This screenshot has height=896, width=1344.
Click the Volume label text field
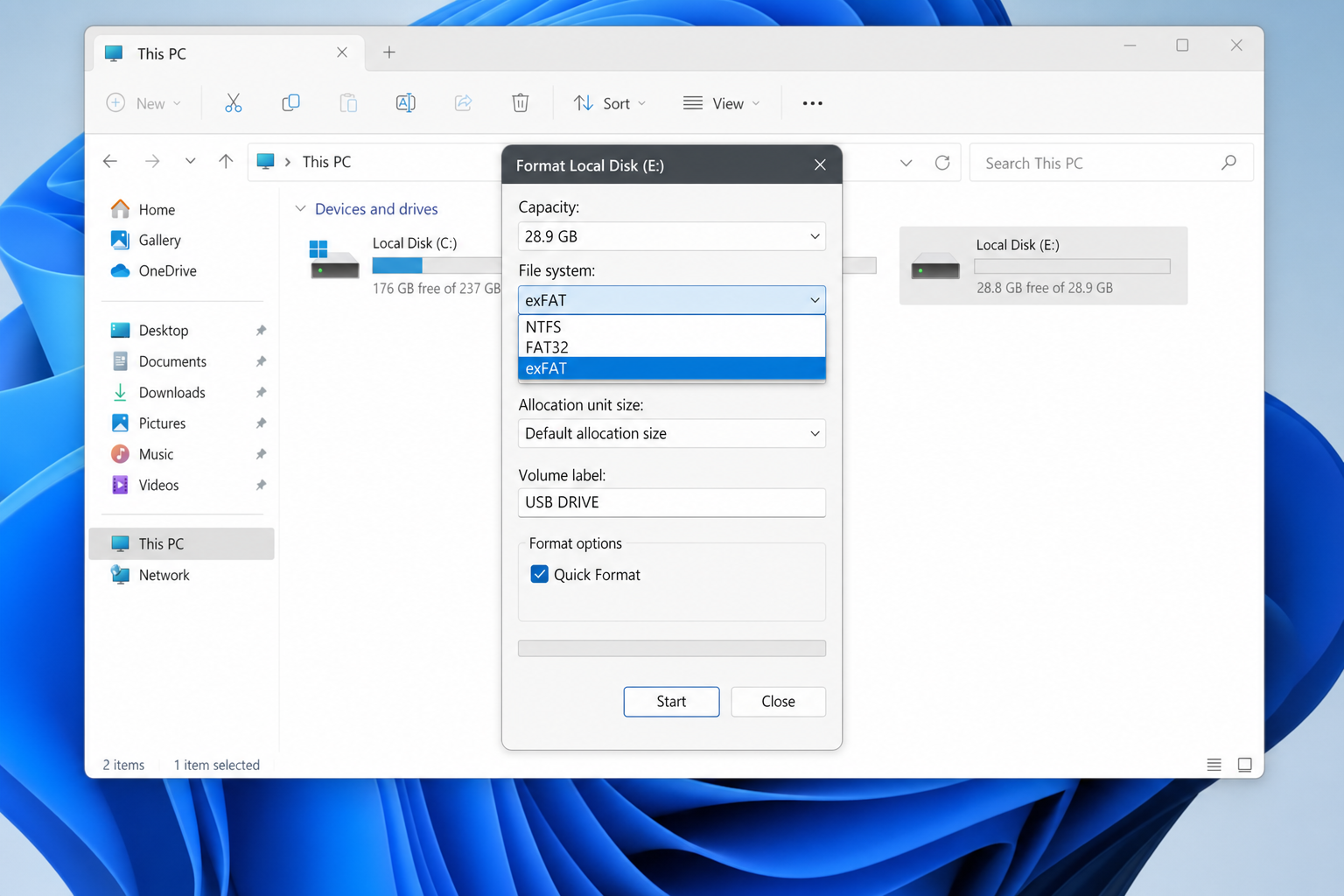[672, 502]
